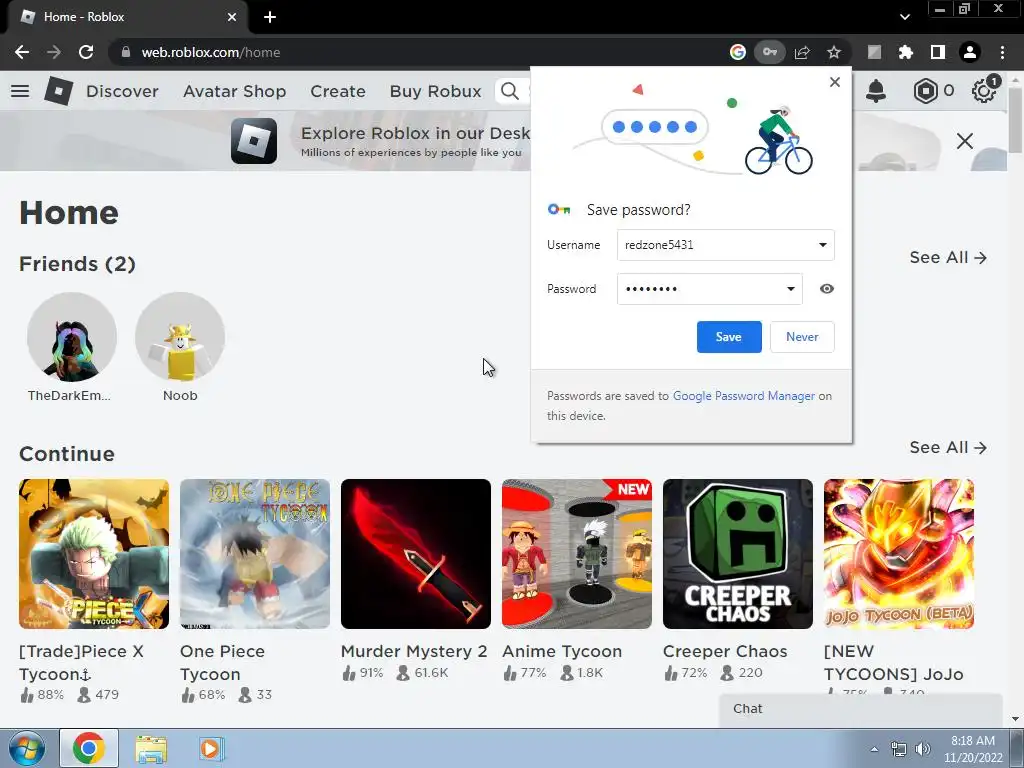Open the JoJo Tycoon (BETA) thumbnail
The width and height of the screenshot is (1024, 768).
[899, 554]
